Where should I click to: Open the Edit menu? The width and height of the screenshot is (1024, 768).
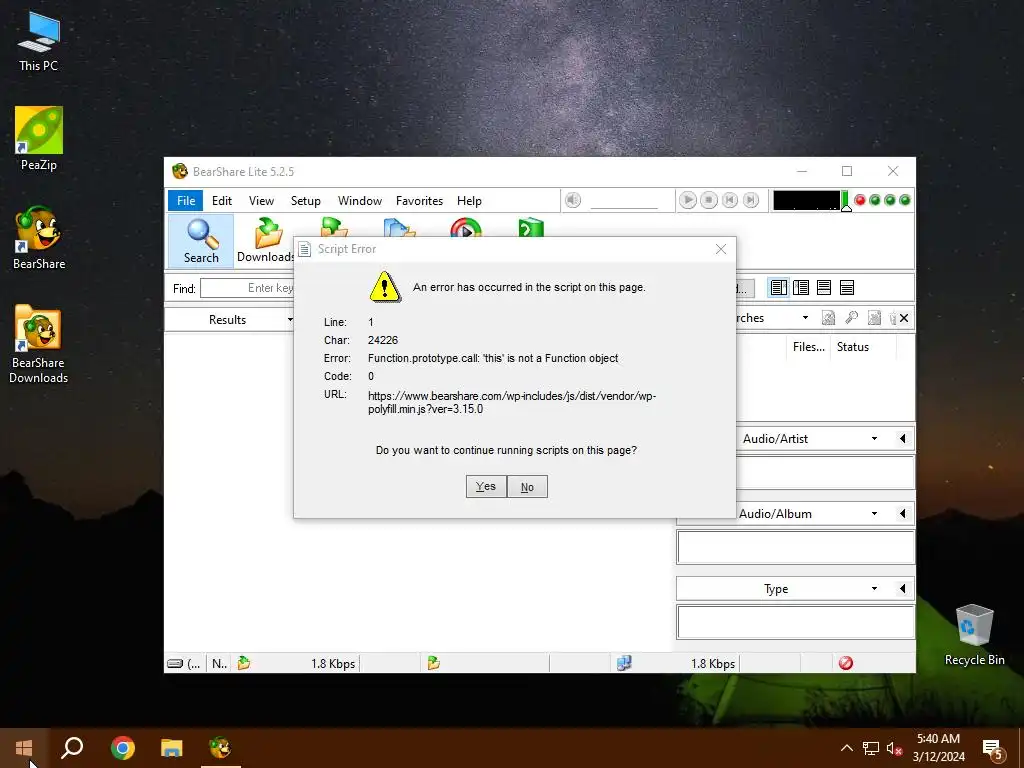coord(222,200)
